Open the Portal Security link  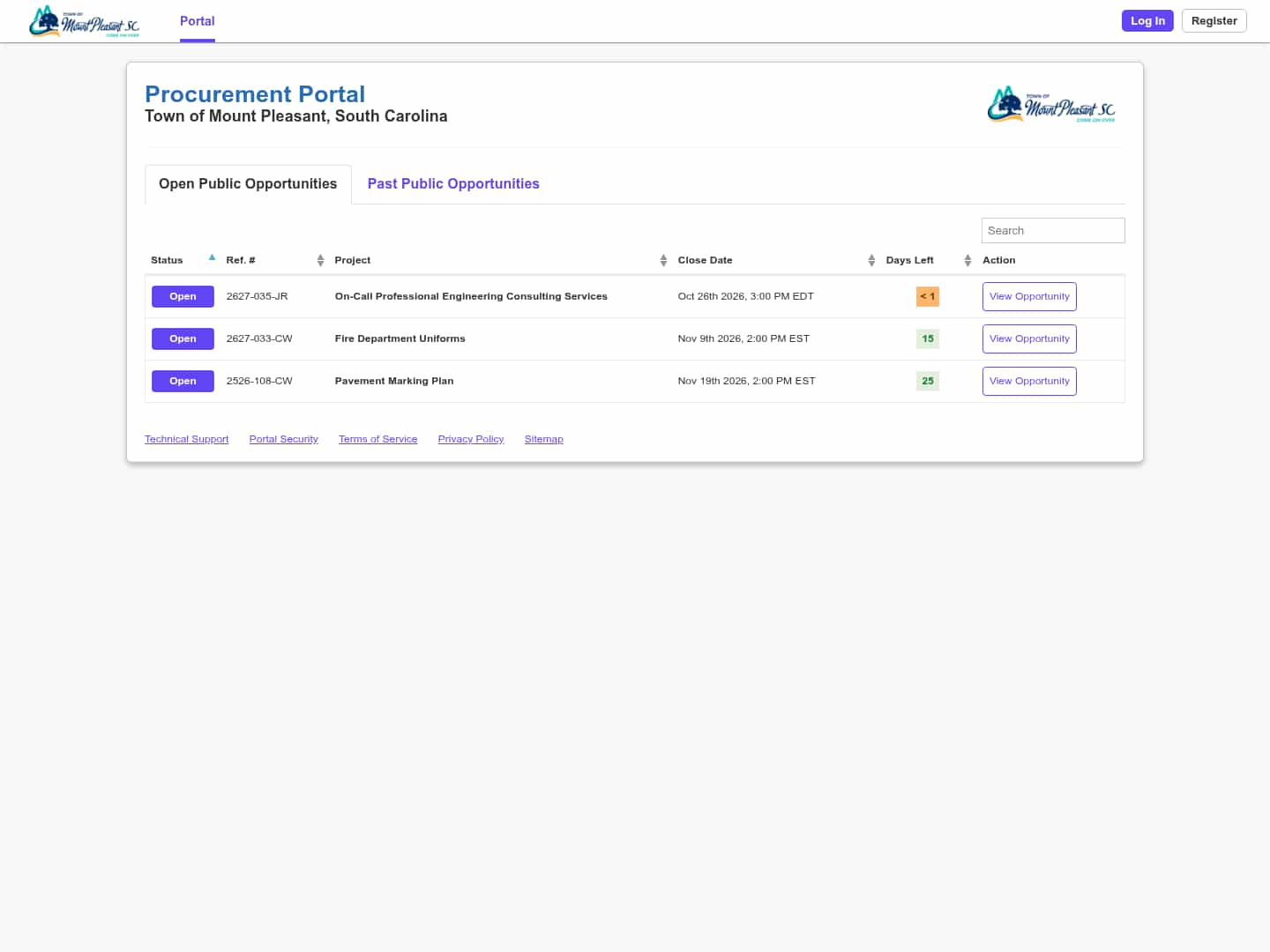coord(284,439)
